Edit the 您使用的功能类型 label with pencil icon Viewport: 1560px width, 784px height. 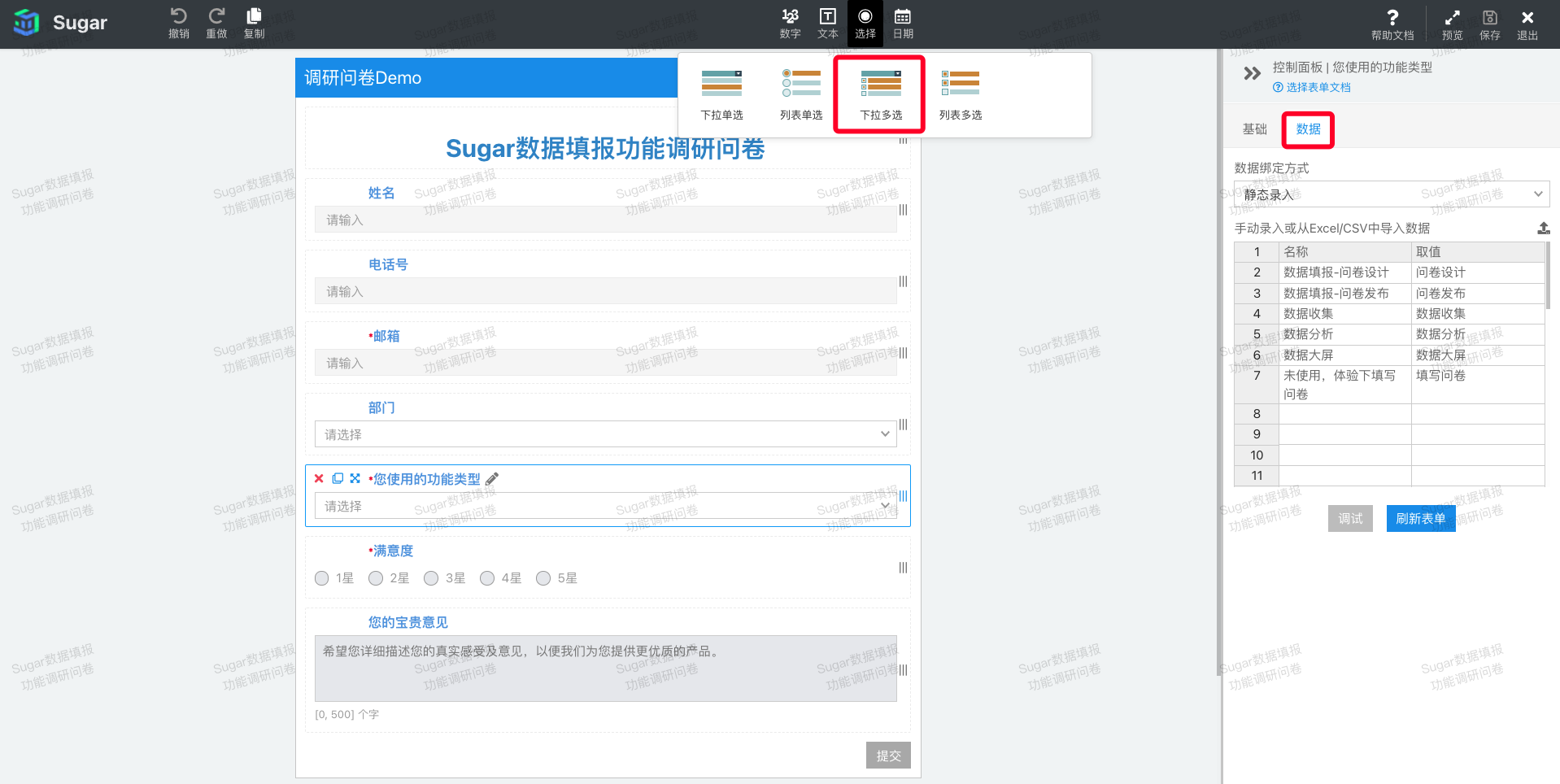pyautogui.click(x=492, y=479)
